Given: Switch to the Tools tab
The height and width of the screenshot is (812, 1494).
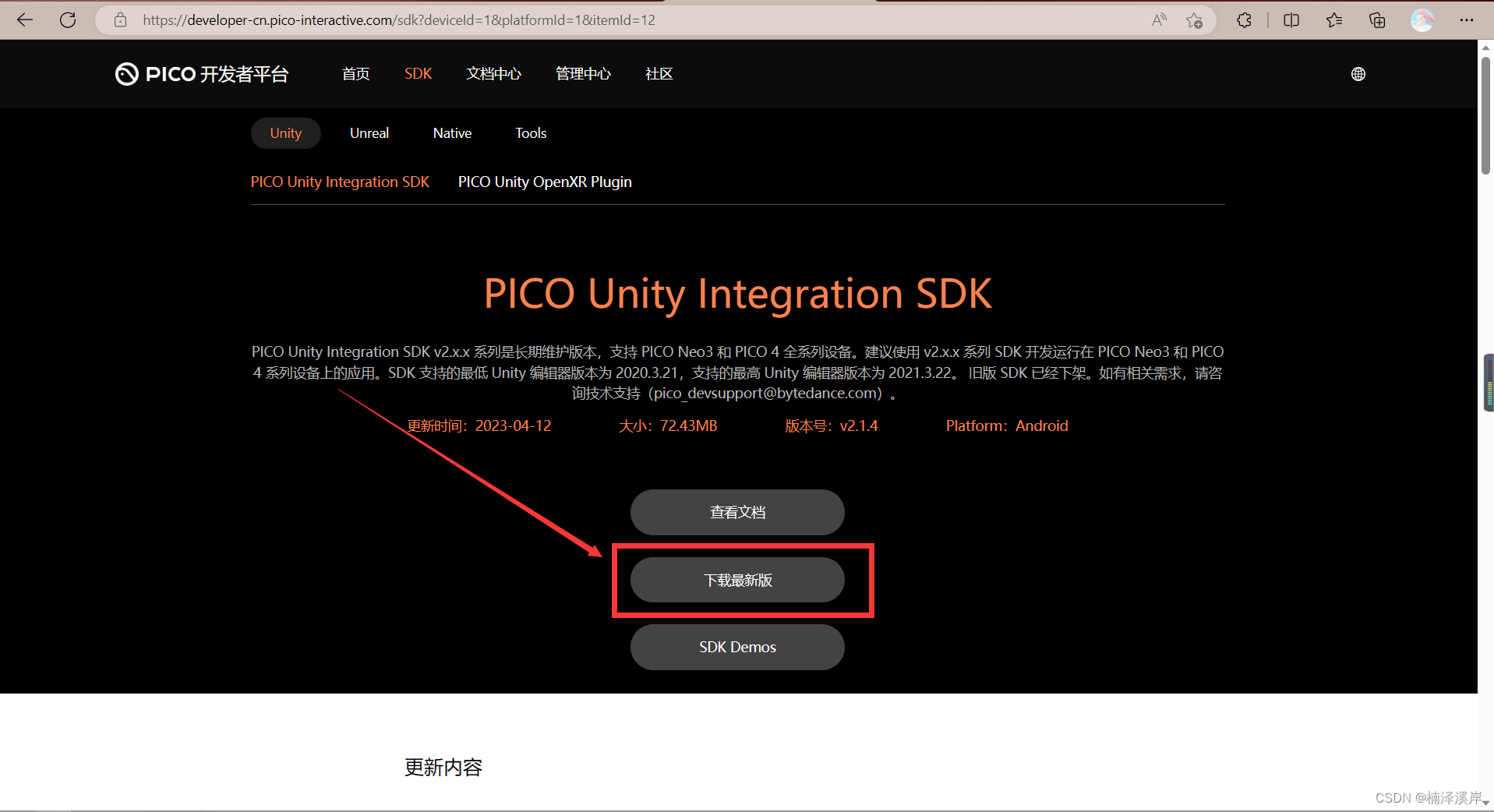Looking at the screenshot, I should (x=531, y=133).
